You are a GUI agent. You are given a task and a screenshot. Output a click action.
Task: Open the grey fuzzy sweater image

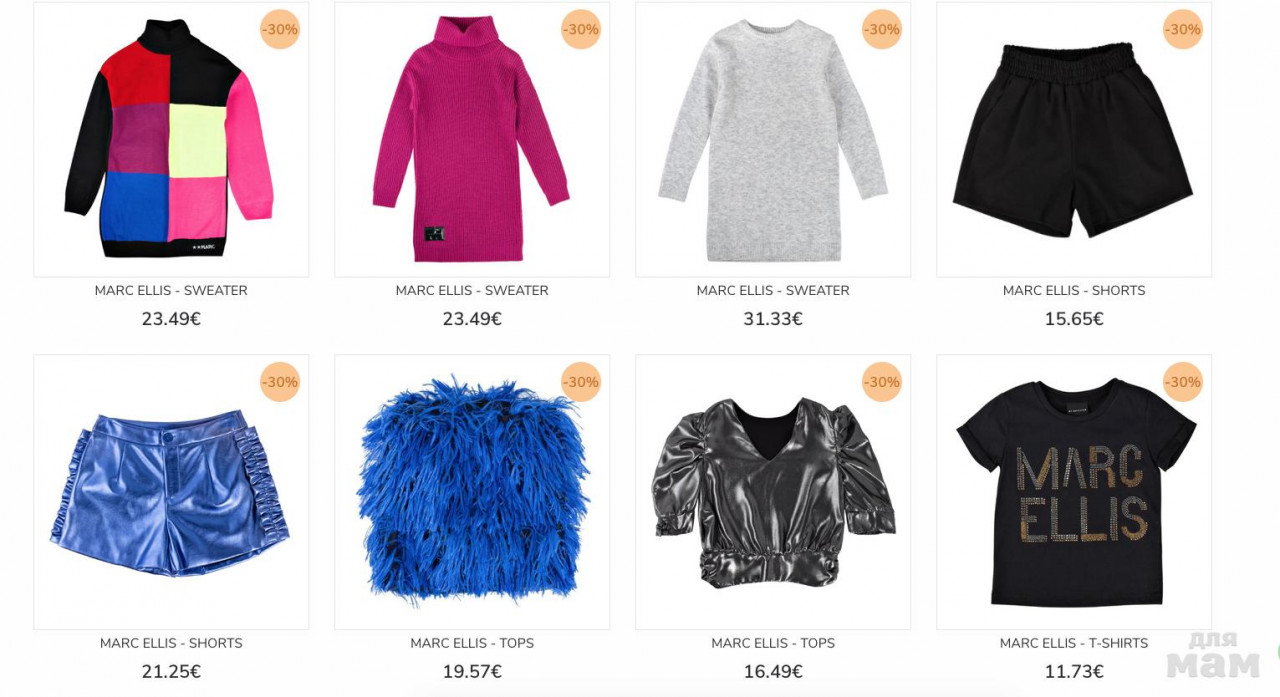[773, 139]
